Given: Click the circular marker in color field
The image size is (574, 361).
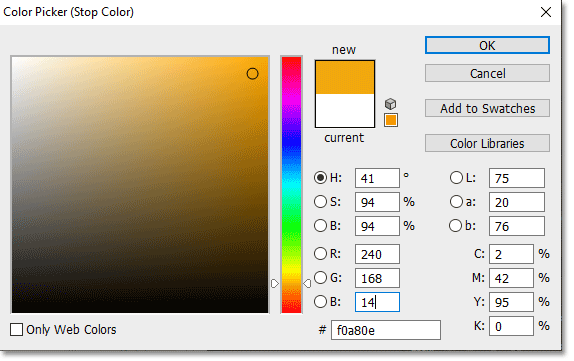Looking at the screenshot, I should tap(252, 74).
